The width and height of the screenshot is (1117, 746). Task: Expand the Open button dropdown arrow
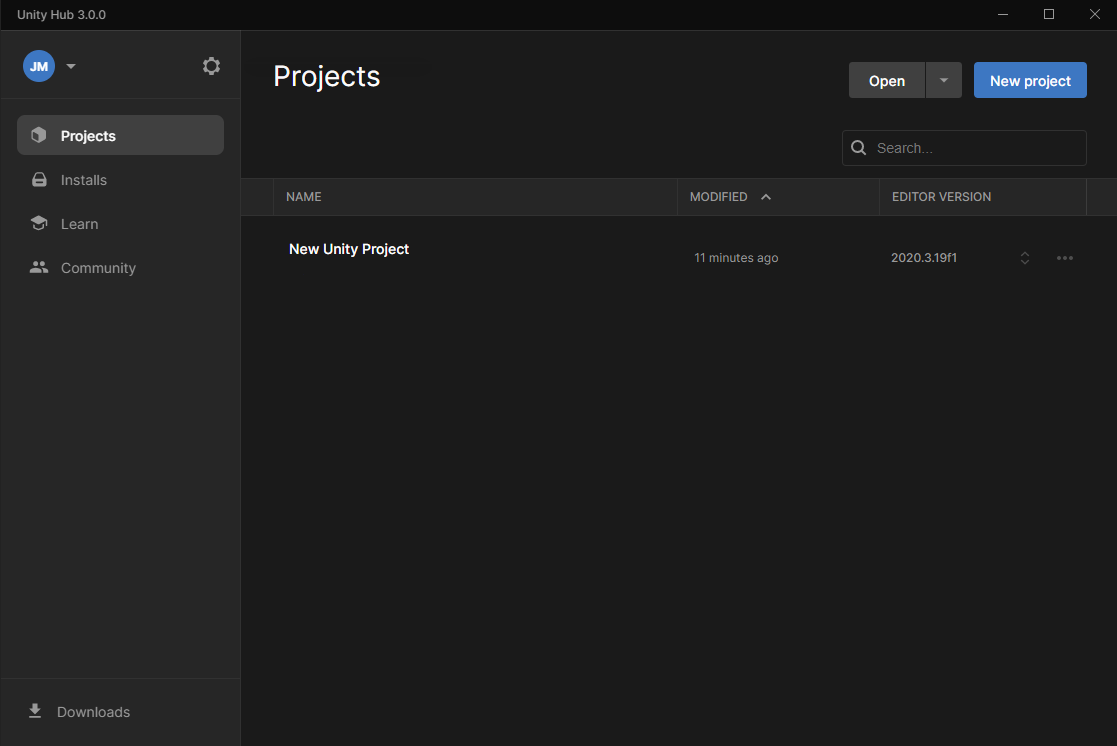coord(943,81)
